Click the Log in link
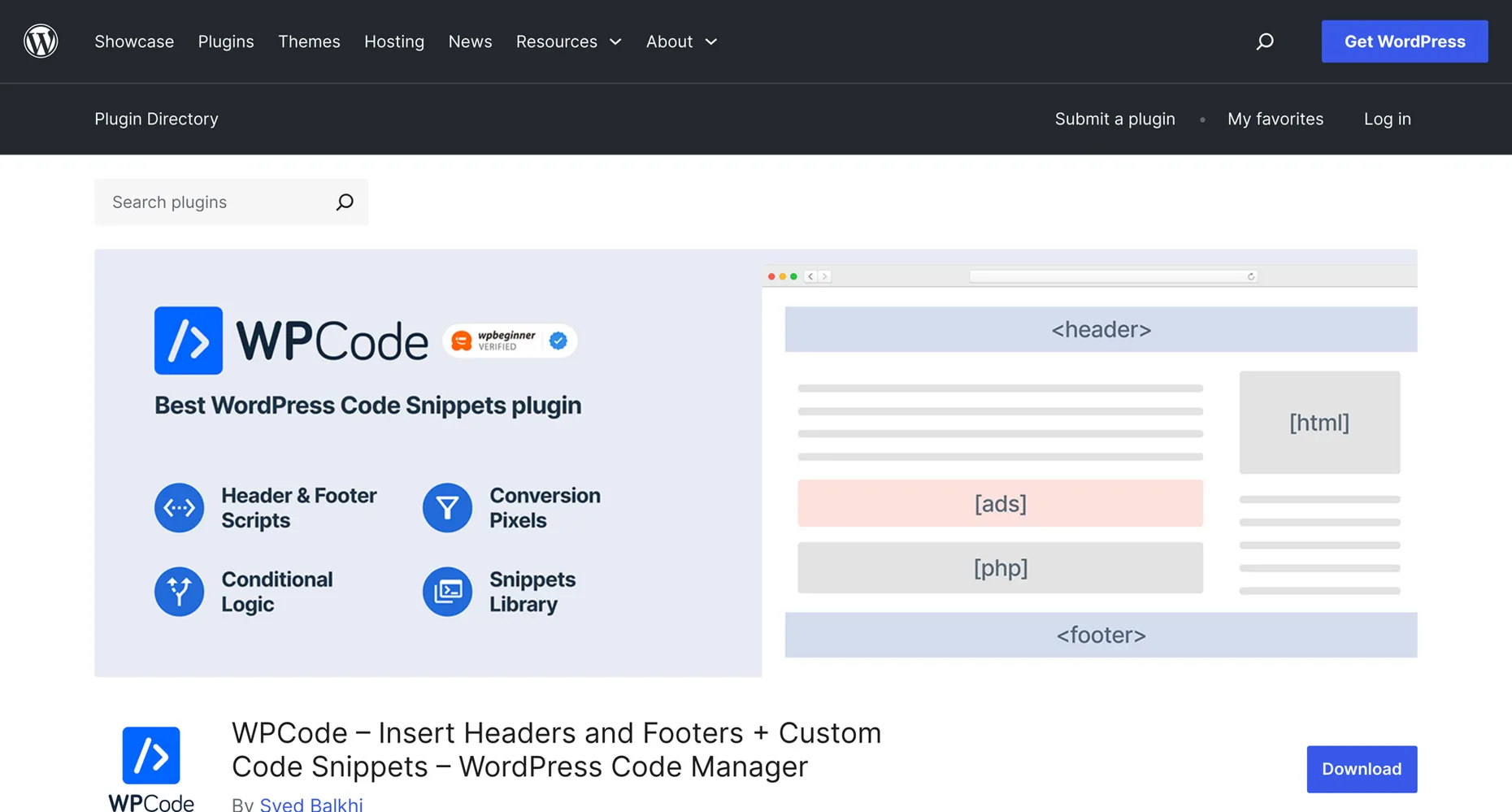This screenshot has width=1512, height=812. coord(1387,119)
